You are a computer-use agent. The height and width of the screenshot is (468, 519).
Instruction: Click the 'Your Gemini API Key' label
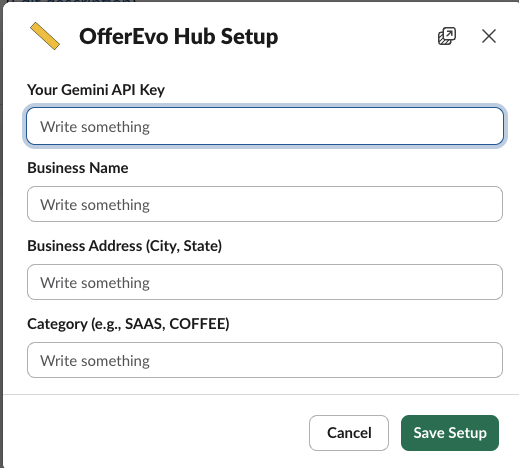(96, 90)
